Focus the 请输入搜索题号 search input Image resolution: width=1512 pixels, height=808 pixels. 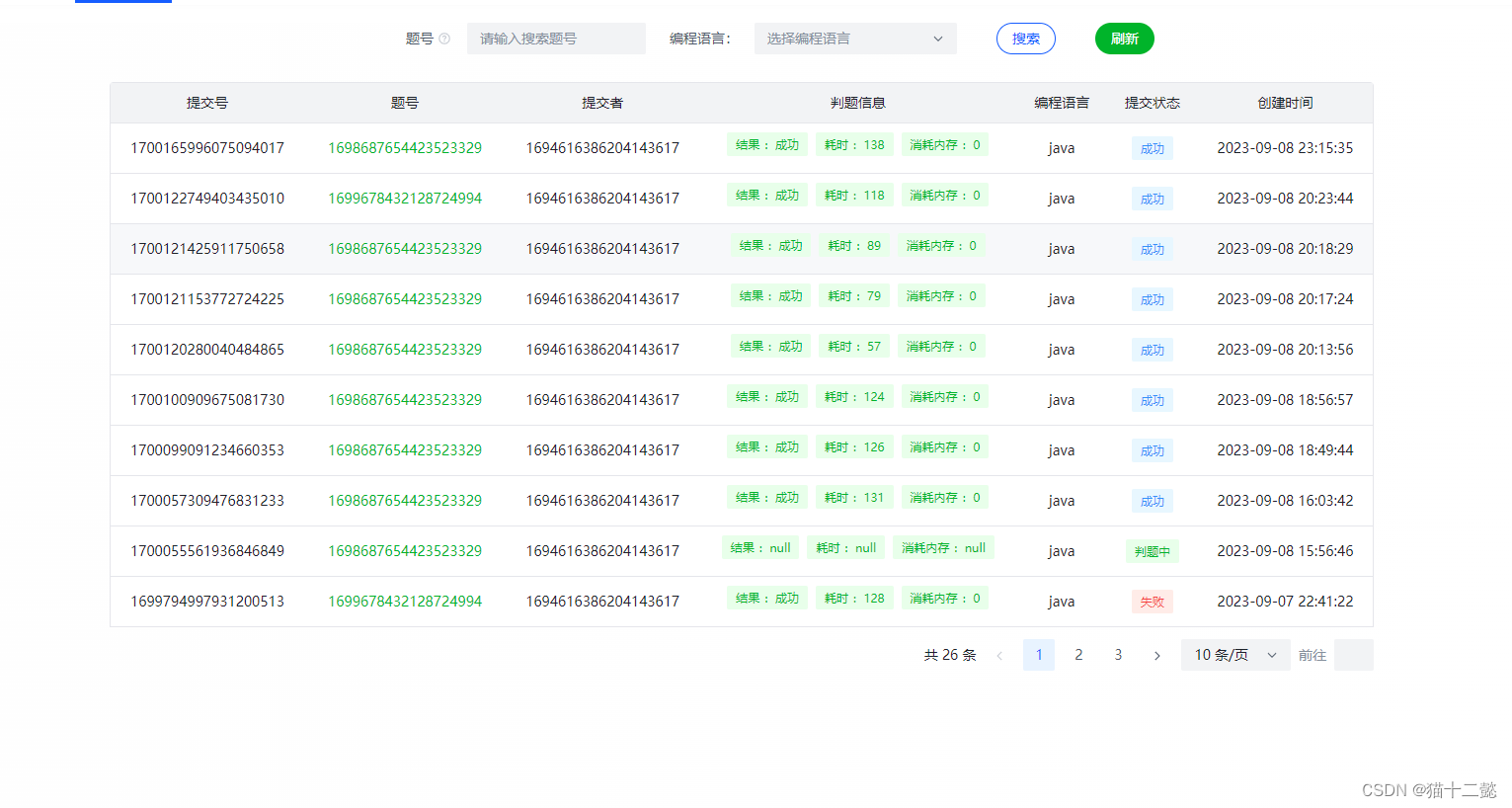pyautogui.click(x=556, y=39)
